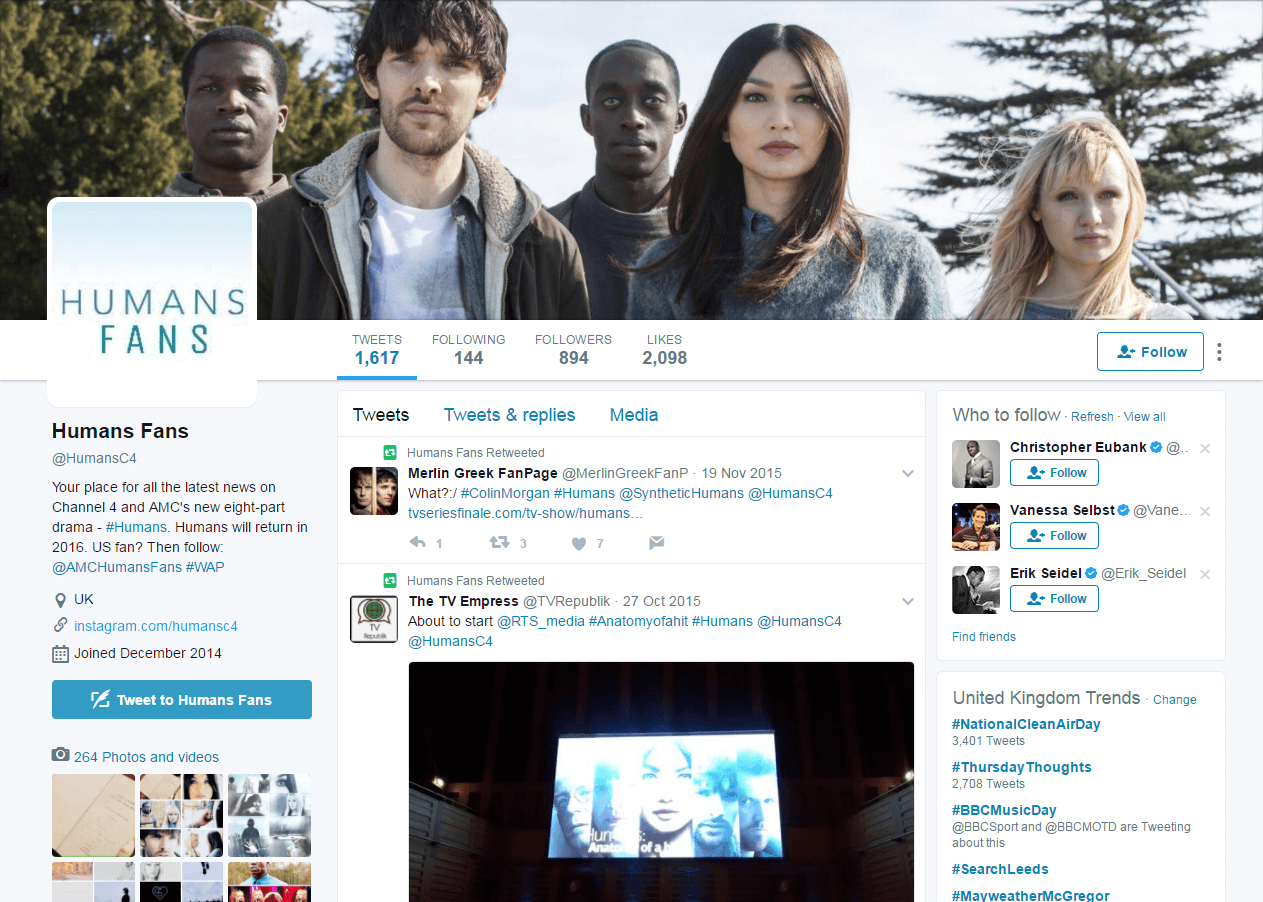Open the Media tab
The image size is (1263, 902).
tap(633, 415)
